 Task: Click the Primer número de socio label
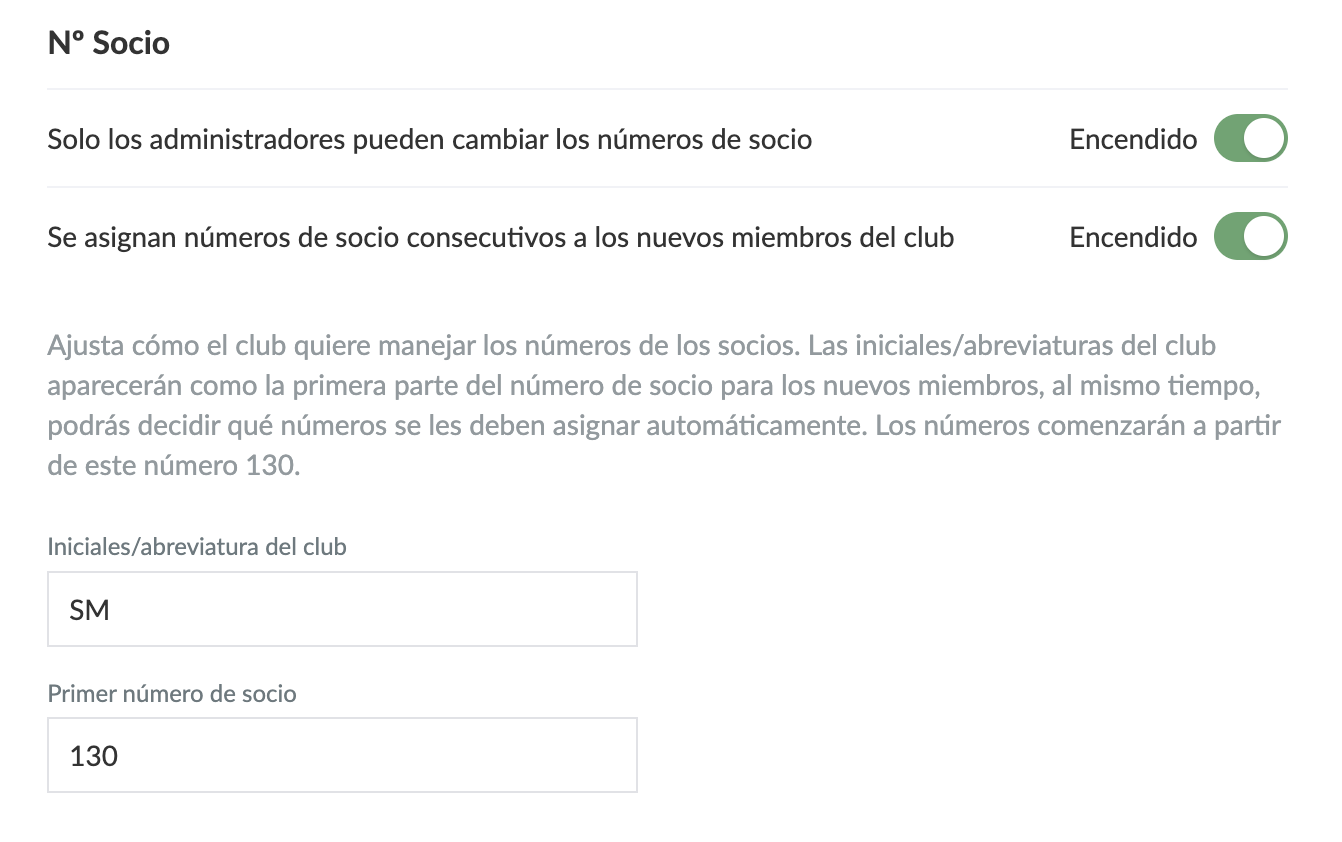point(172,693)
